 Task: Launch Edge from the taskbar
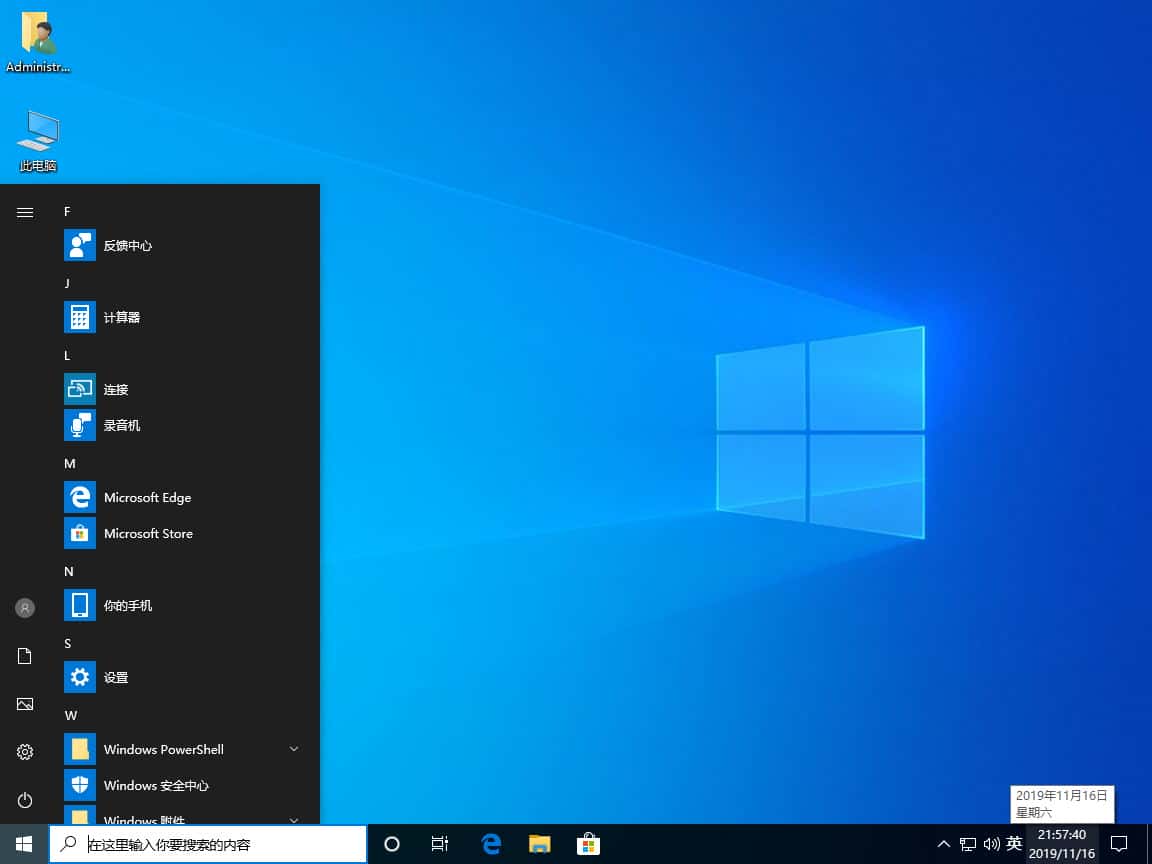click(x=491, y=844)
